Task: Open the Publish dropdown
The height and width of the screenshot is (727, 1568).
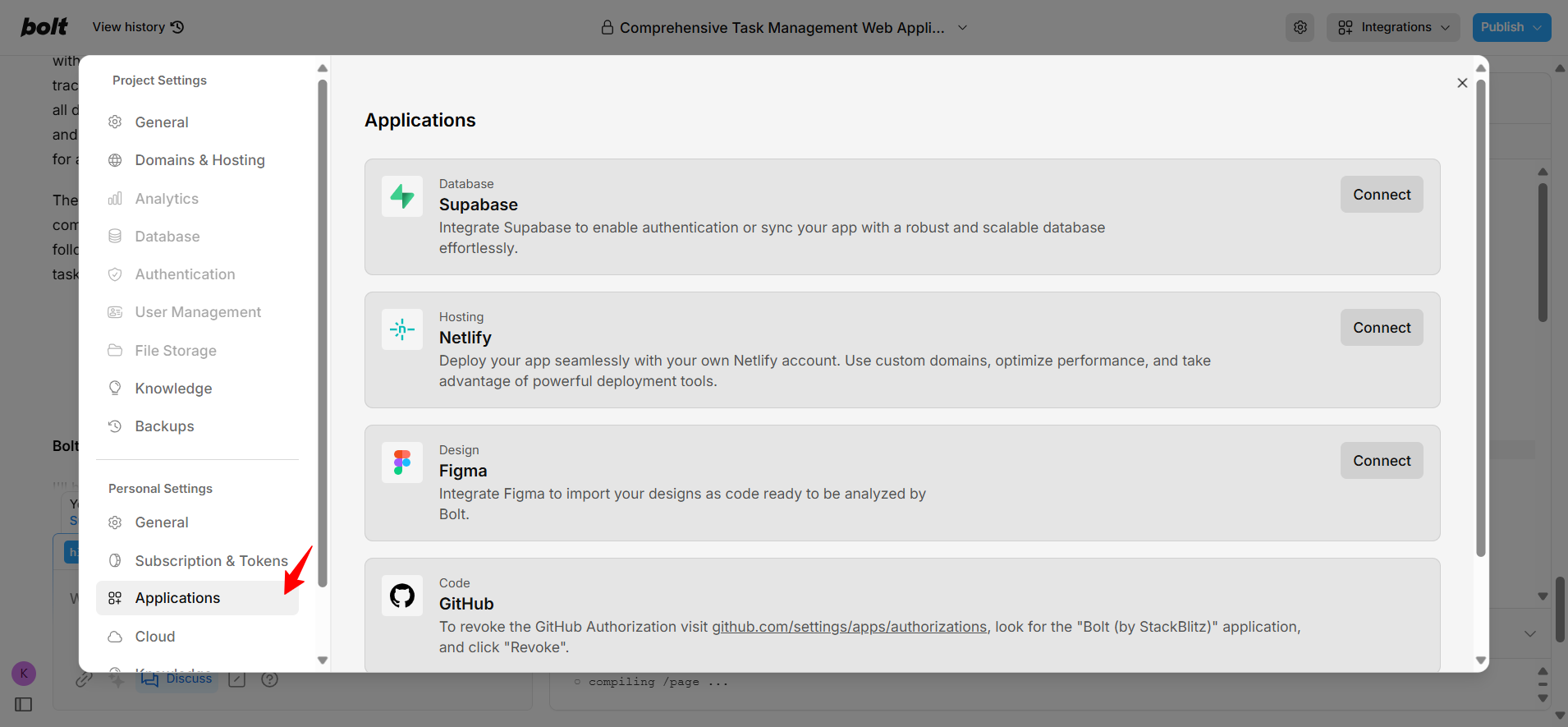Action: (1511, 27)
